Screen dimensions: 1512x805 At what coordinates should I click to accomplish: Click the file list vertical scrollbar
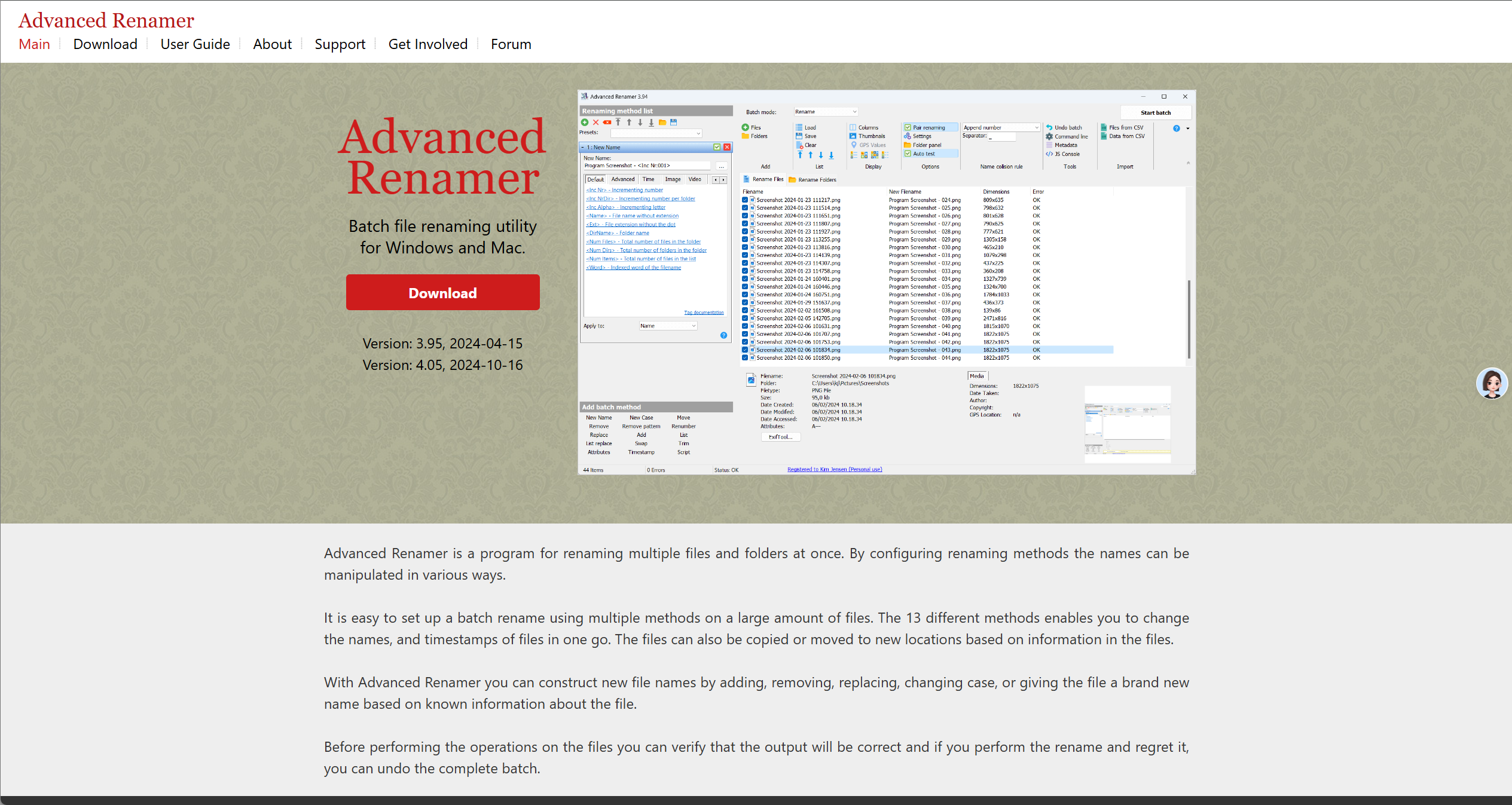tap(1189, 319)
